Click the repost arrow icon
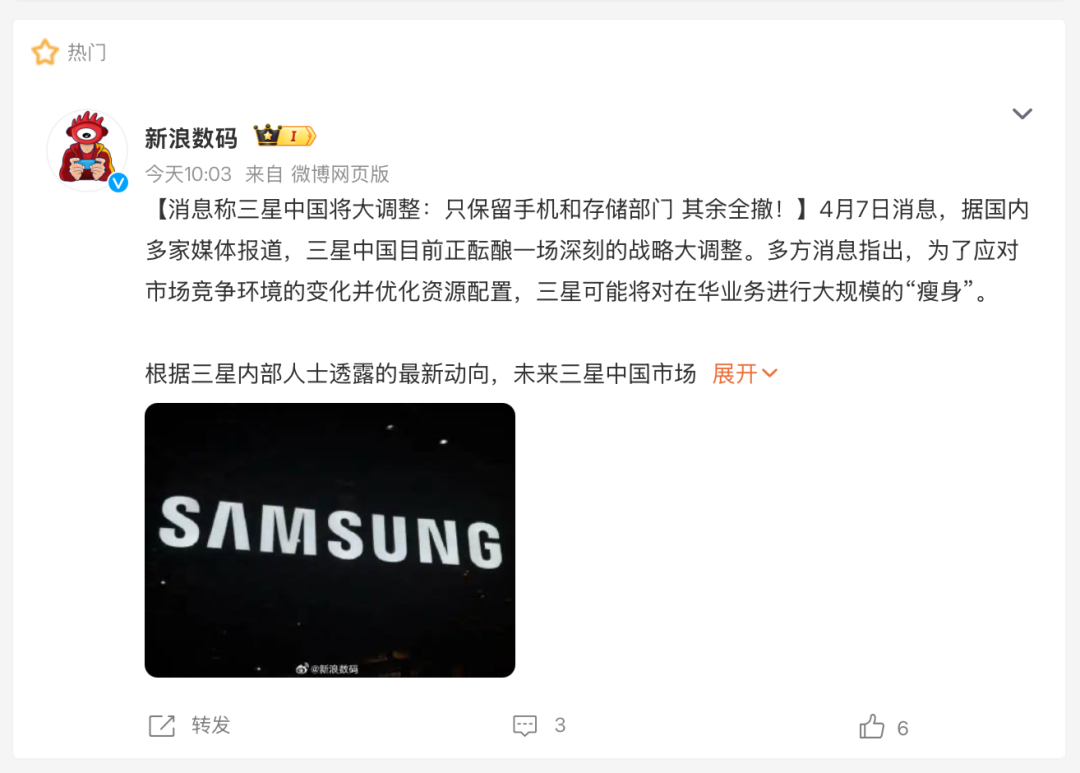Screen dimensions: 1080x773 [162, 725]
